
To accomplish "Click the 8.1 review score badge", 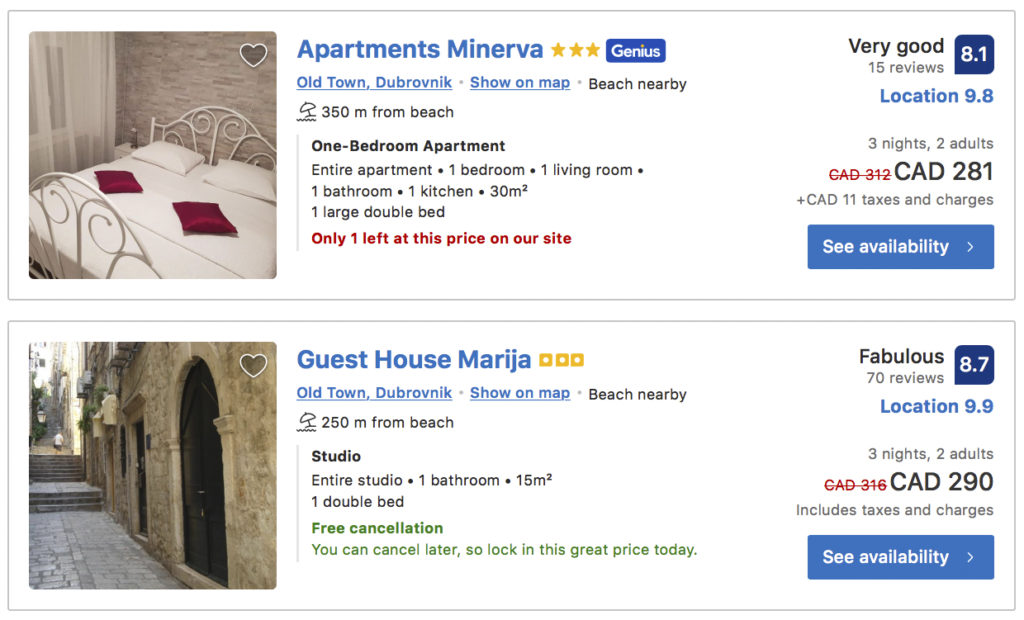I will coord(974,55).
